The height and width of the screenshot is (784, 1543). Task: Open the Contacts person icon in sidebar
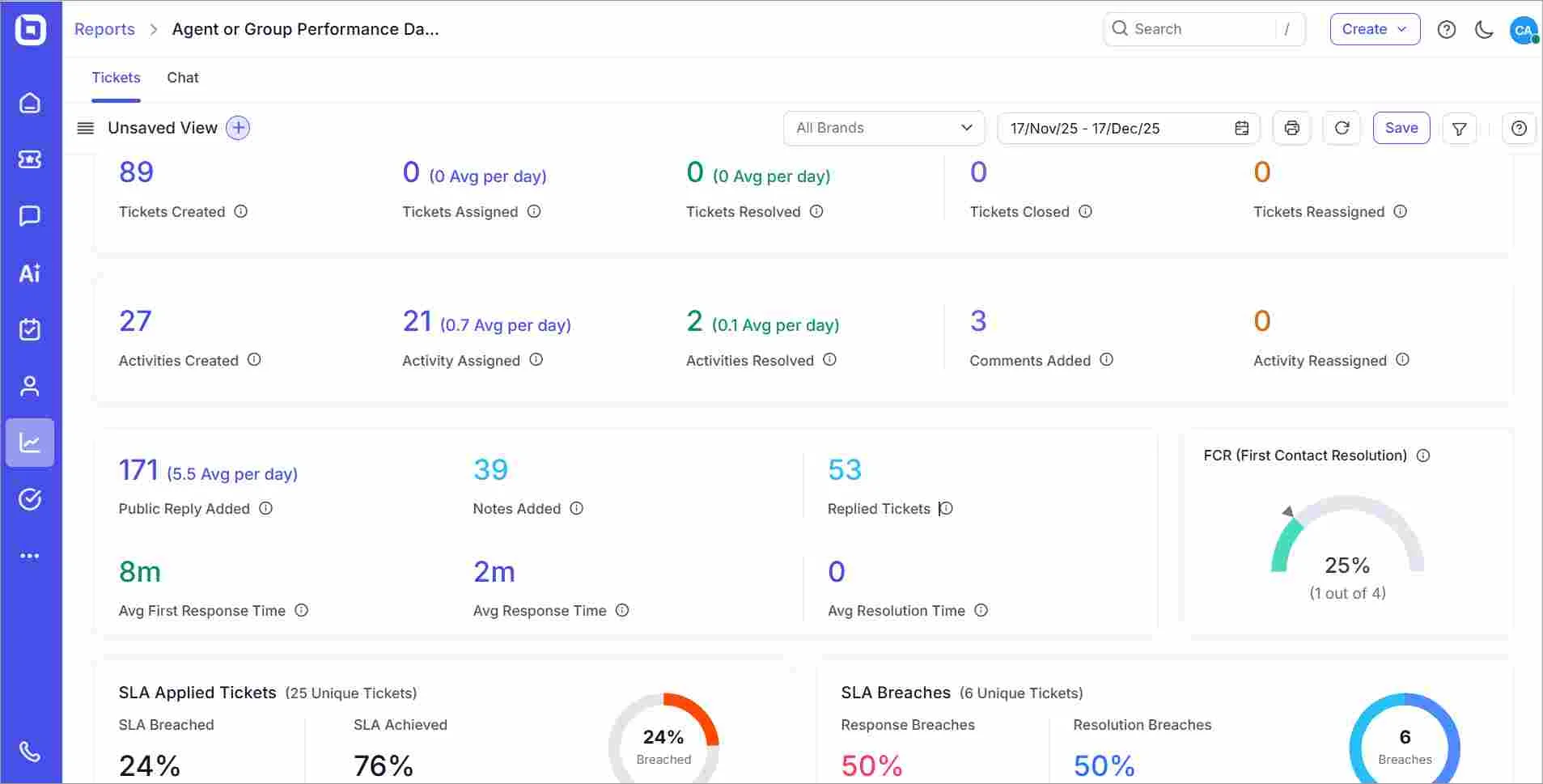30,386
